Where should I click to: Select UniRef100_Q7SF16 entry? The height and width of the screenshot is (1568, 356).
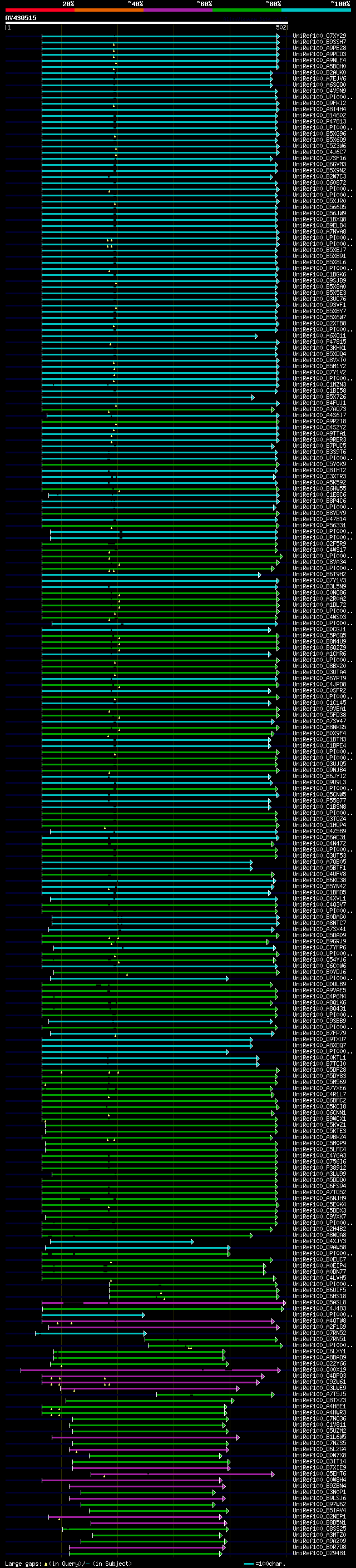coord(319,159)
